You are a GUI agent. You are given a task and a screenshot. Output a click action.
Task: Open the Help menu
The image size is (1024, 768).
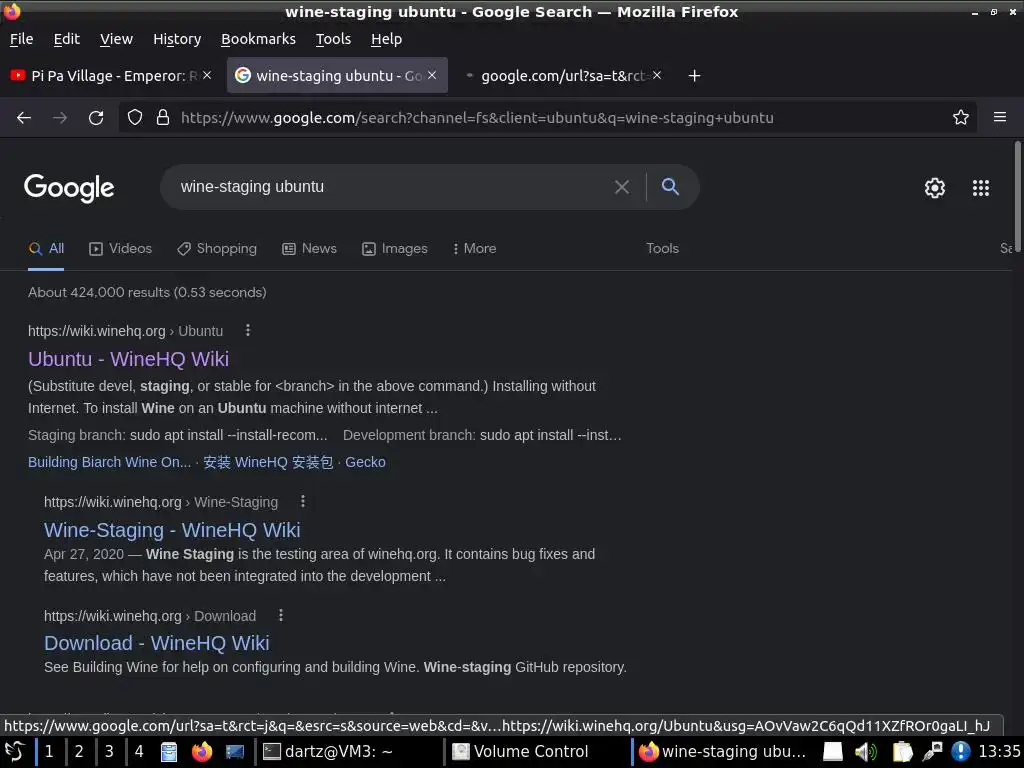click(387, 39)
